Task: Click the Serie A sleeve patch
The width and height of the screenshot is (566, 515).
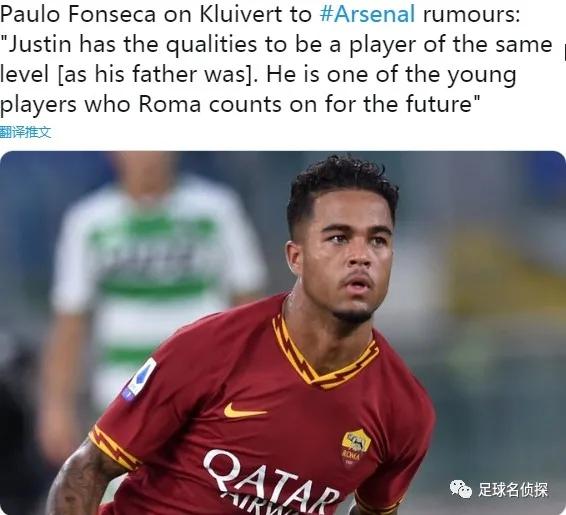Action: 140,379
